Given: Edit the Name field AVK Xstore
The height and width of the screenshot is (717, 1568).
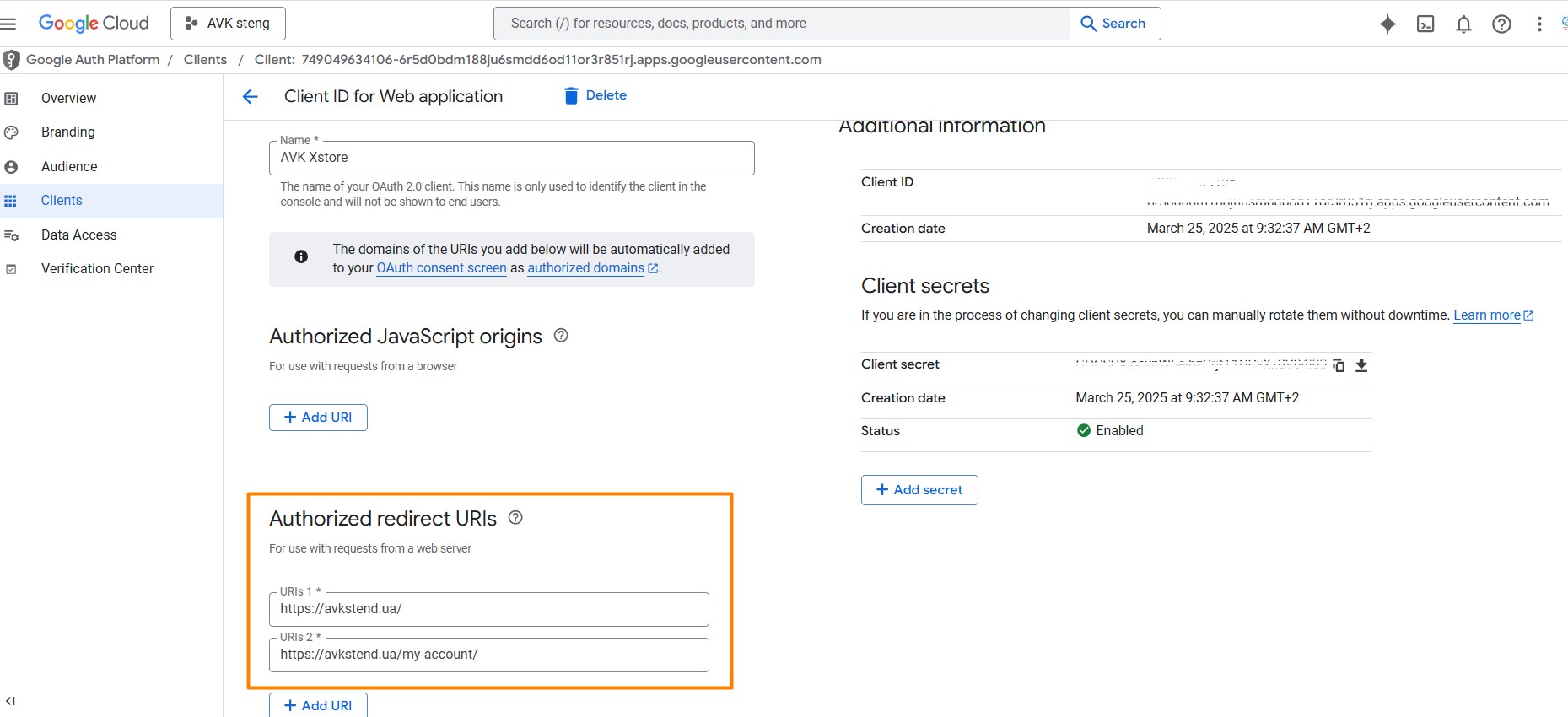Looking at the screenshot, I should [x=512, y=158].
